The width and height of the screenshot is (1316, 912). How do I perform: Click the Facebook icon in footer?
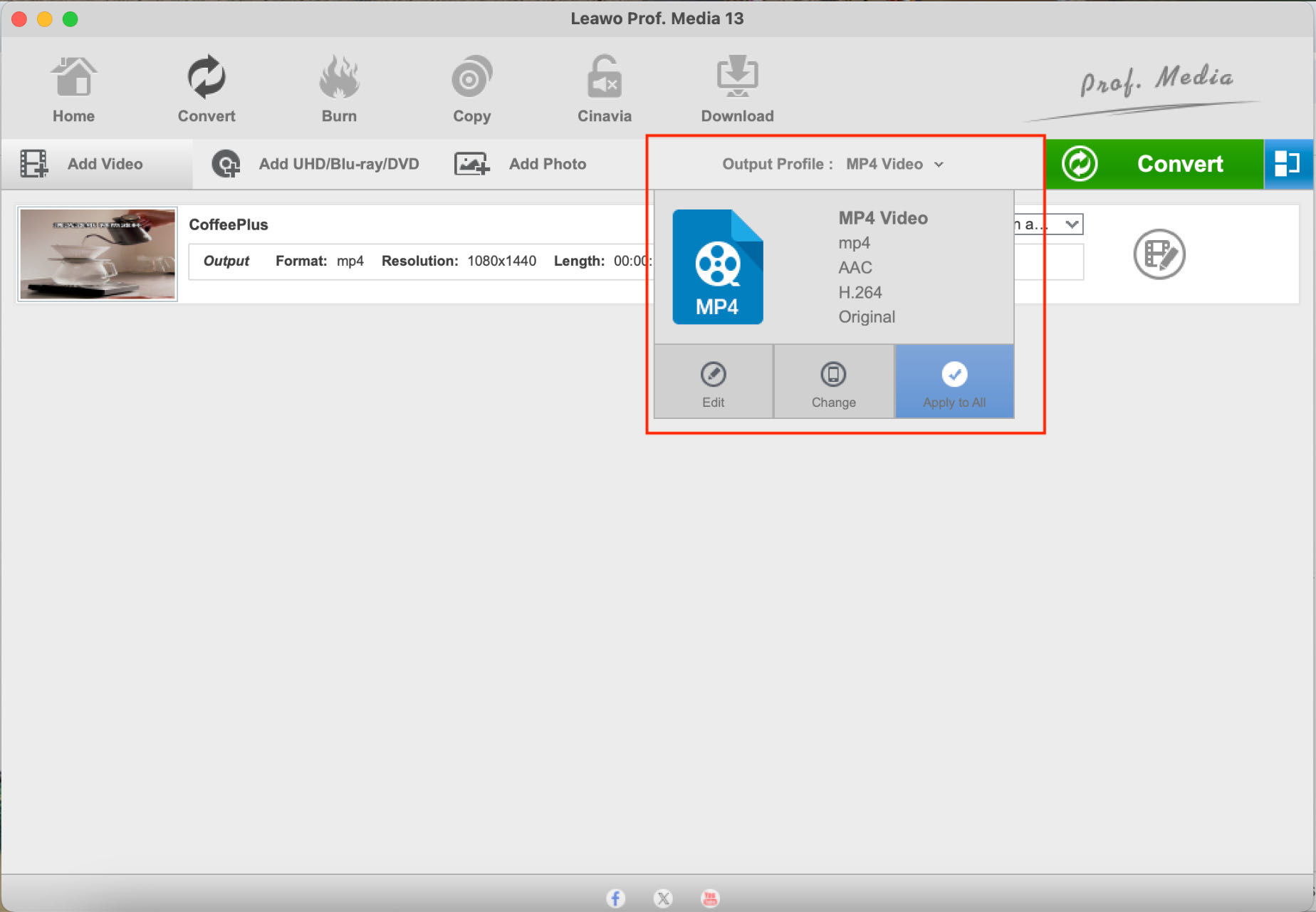click(x=615, y=898)
